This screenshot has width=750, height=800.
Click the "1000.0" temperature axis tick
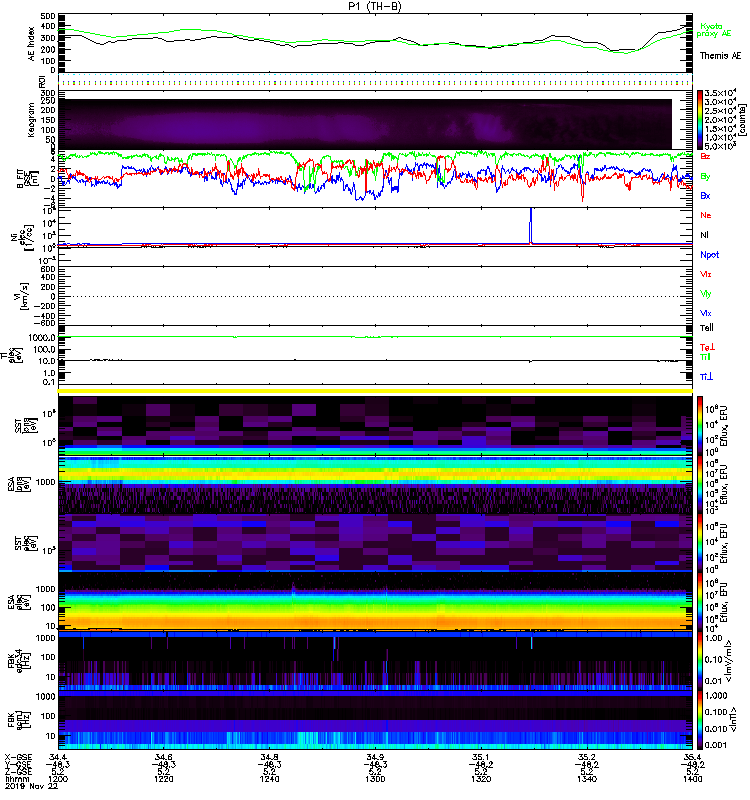point(42,338)
